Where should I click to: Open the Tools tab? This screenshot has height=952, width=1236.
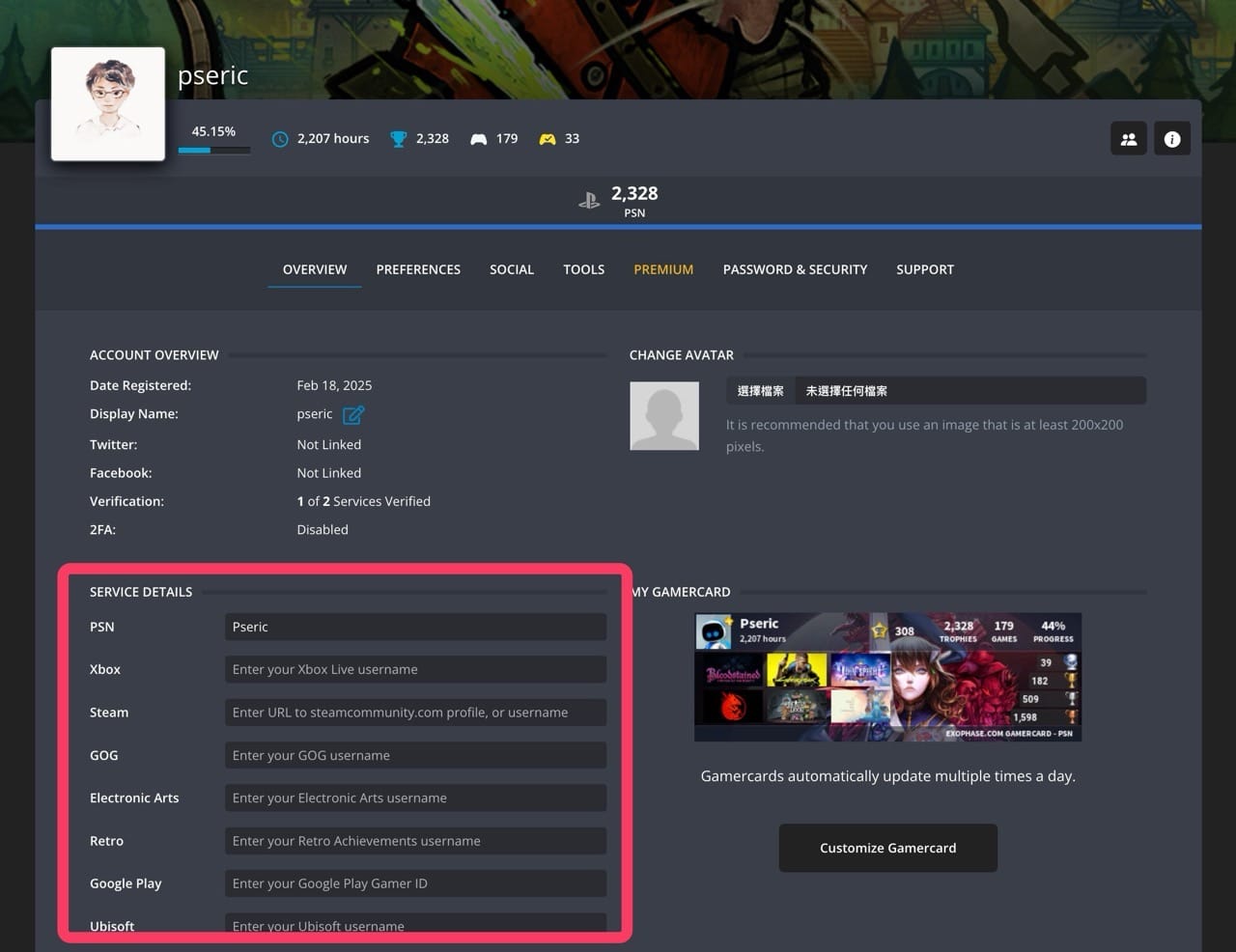tap(584, 269)
